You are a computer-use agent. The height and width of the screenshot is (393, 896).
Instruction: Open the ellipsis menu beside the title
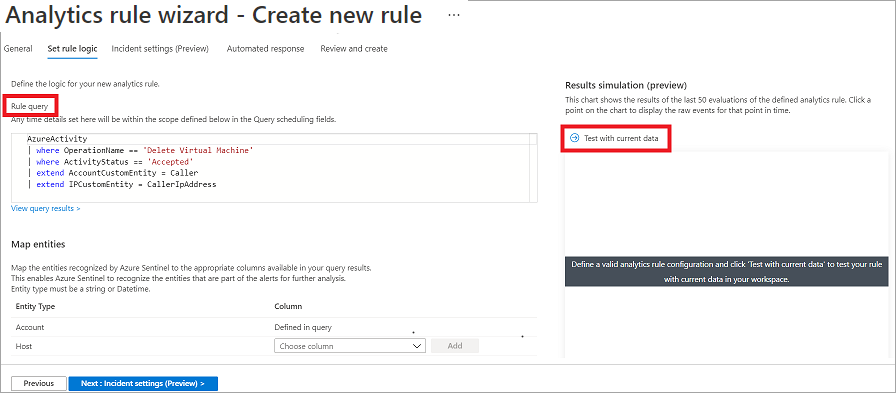pyautogui.click(x=454, y=16)
